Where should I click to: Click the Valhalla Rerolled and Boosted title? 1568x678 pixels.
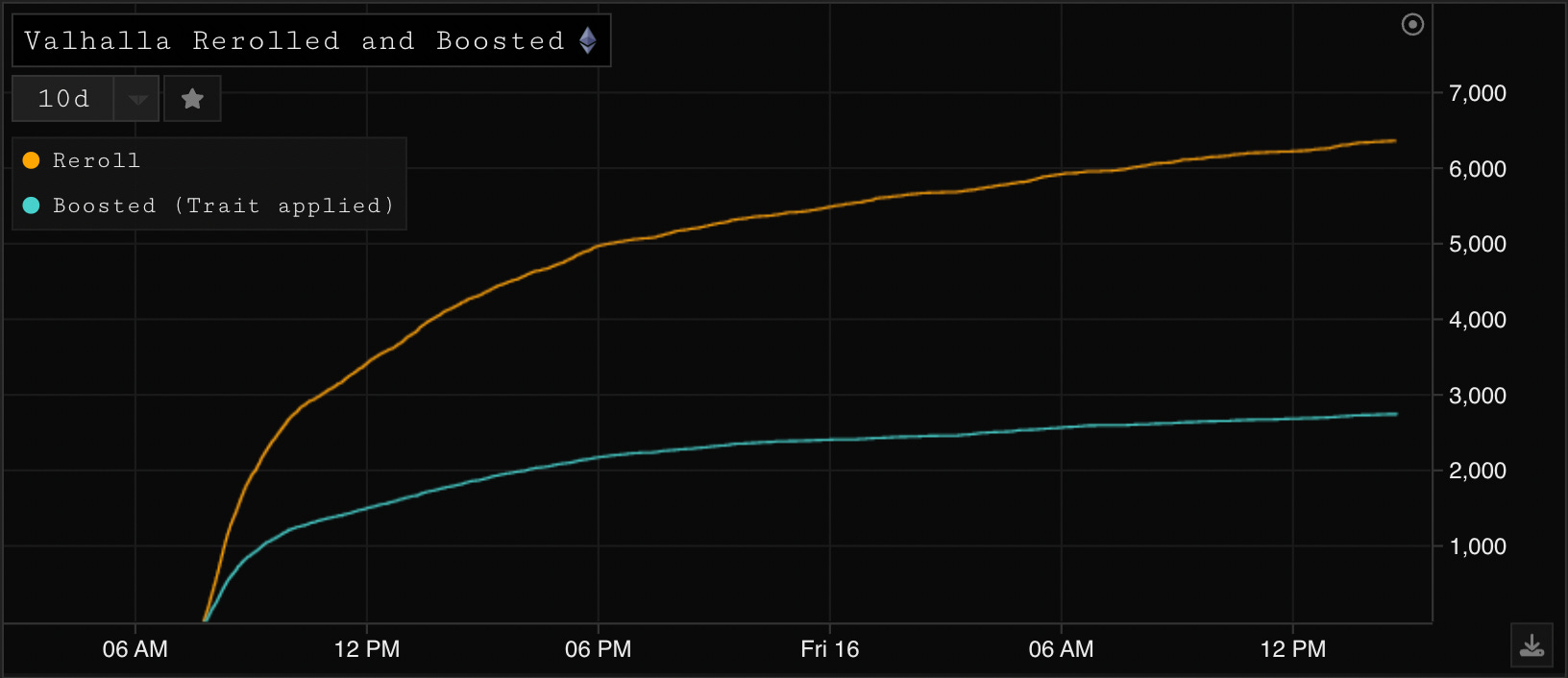pos(294,40)
